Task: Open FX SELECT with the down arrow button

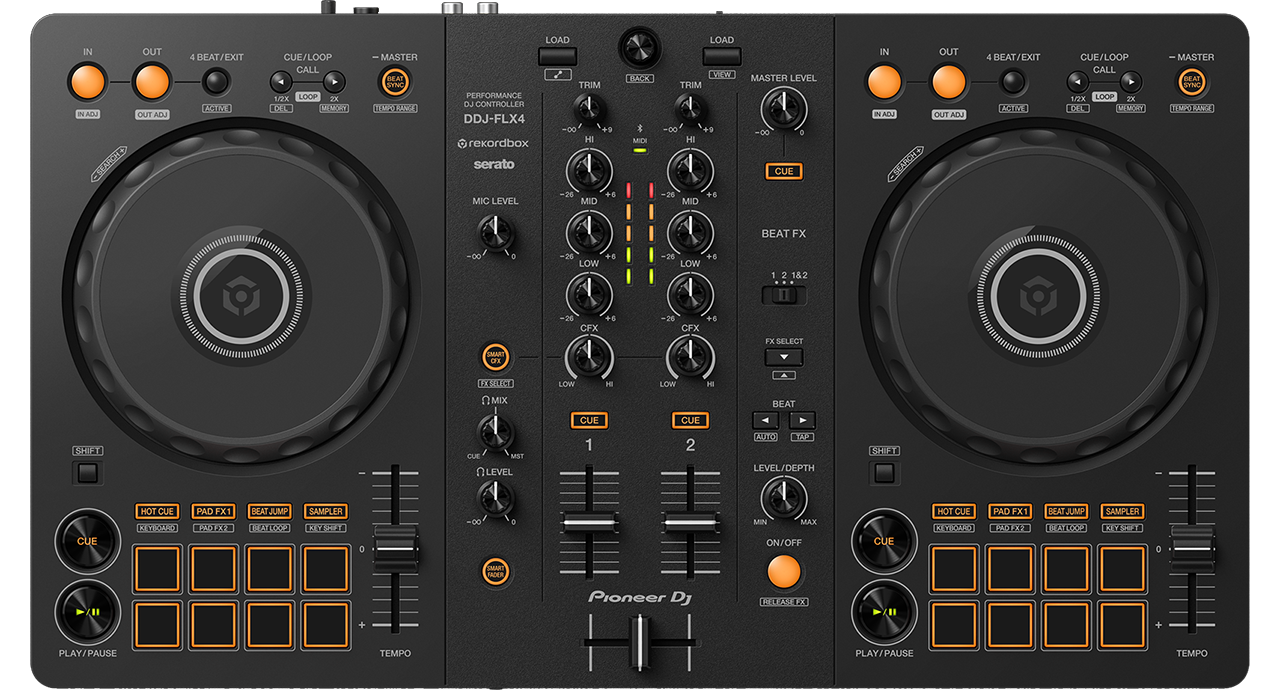Action: coord(784,357)
